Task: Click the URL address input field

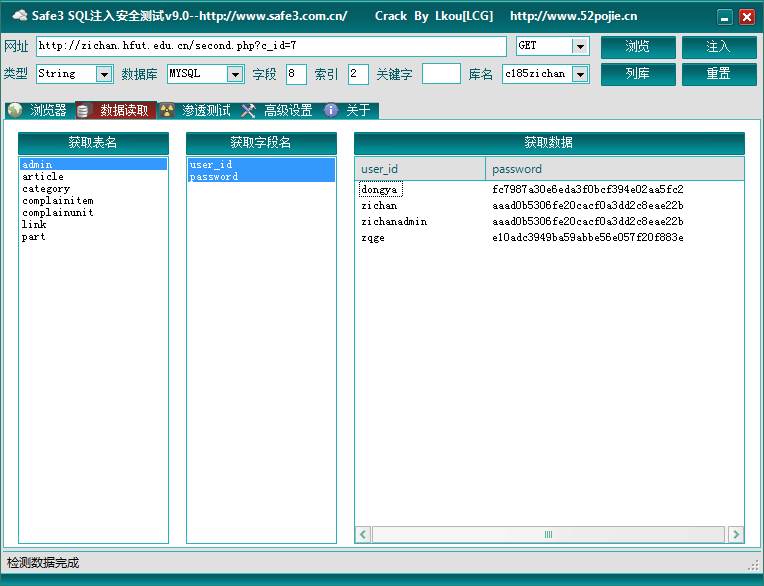Action: [271, 46]
